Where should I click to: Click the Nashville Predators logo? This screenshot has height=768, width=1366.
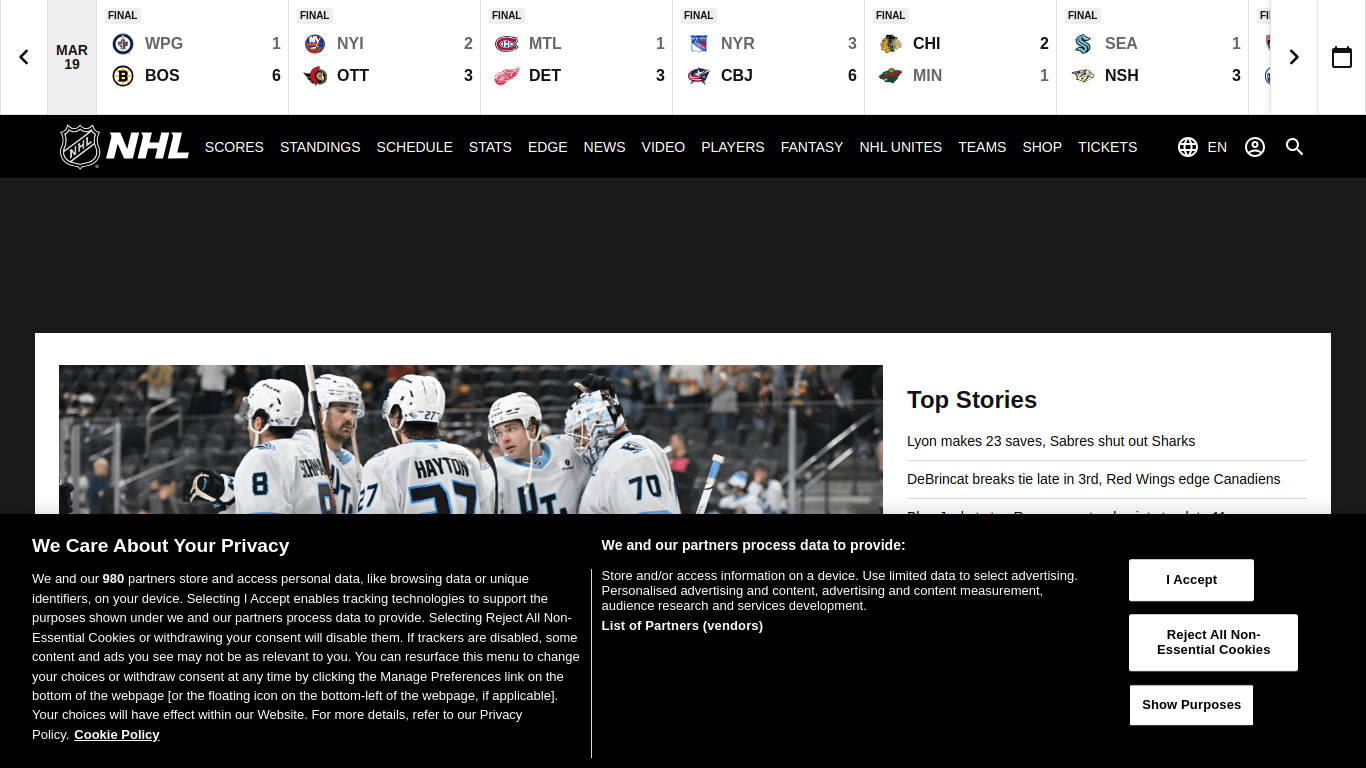[x=1083, y=75]
